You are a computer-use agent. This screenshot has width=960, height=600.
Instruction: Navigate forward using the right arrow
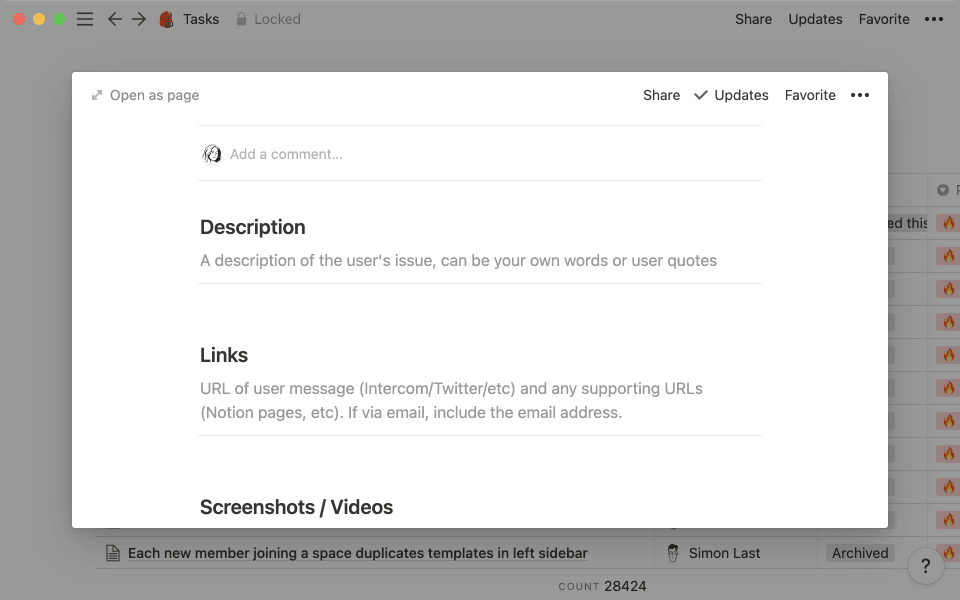pos(141,18)
